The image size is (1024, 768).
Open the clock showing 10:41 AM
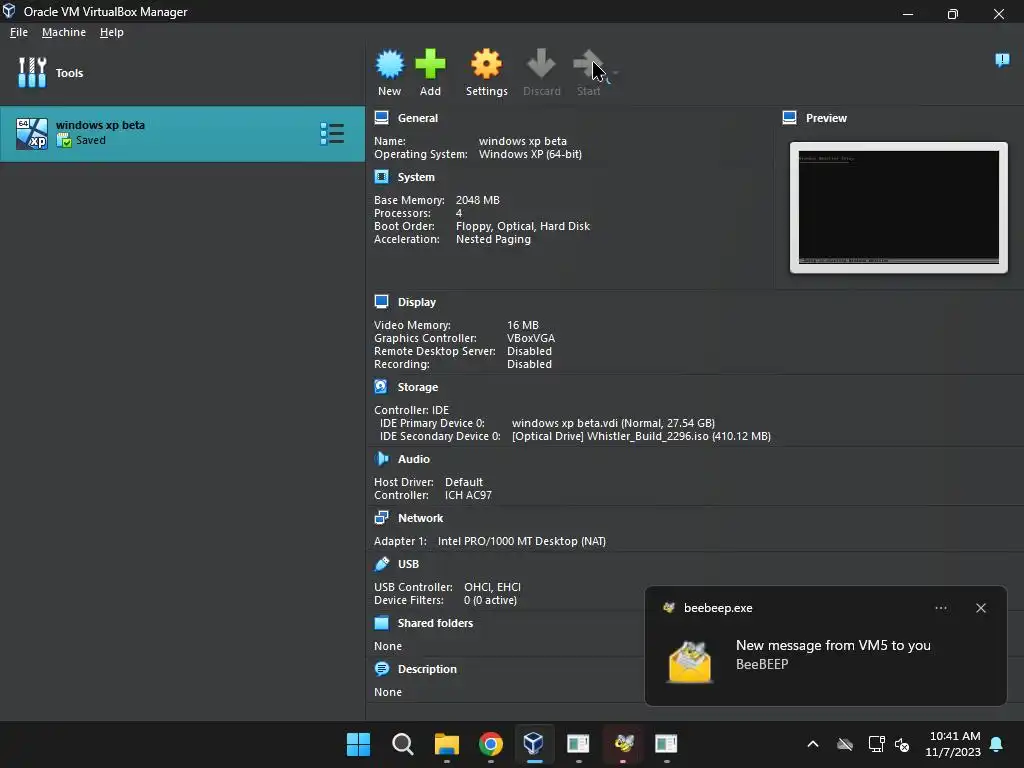[953, 744]
